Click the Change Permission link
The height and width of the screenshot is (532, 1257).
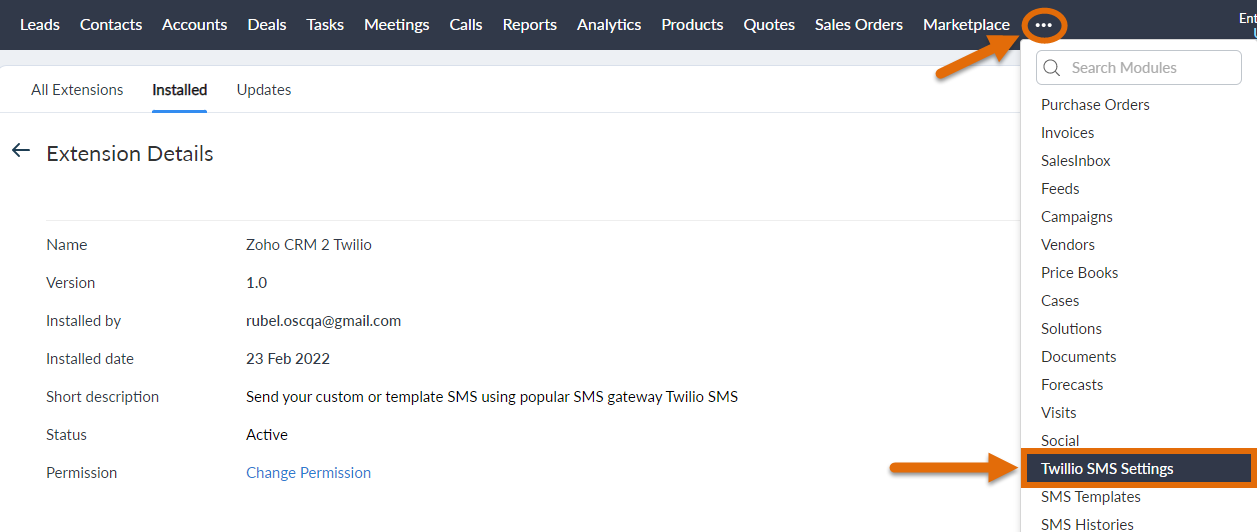coord(308,473)
